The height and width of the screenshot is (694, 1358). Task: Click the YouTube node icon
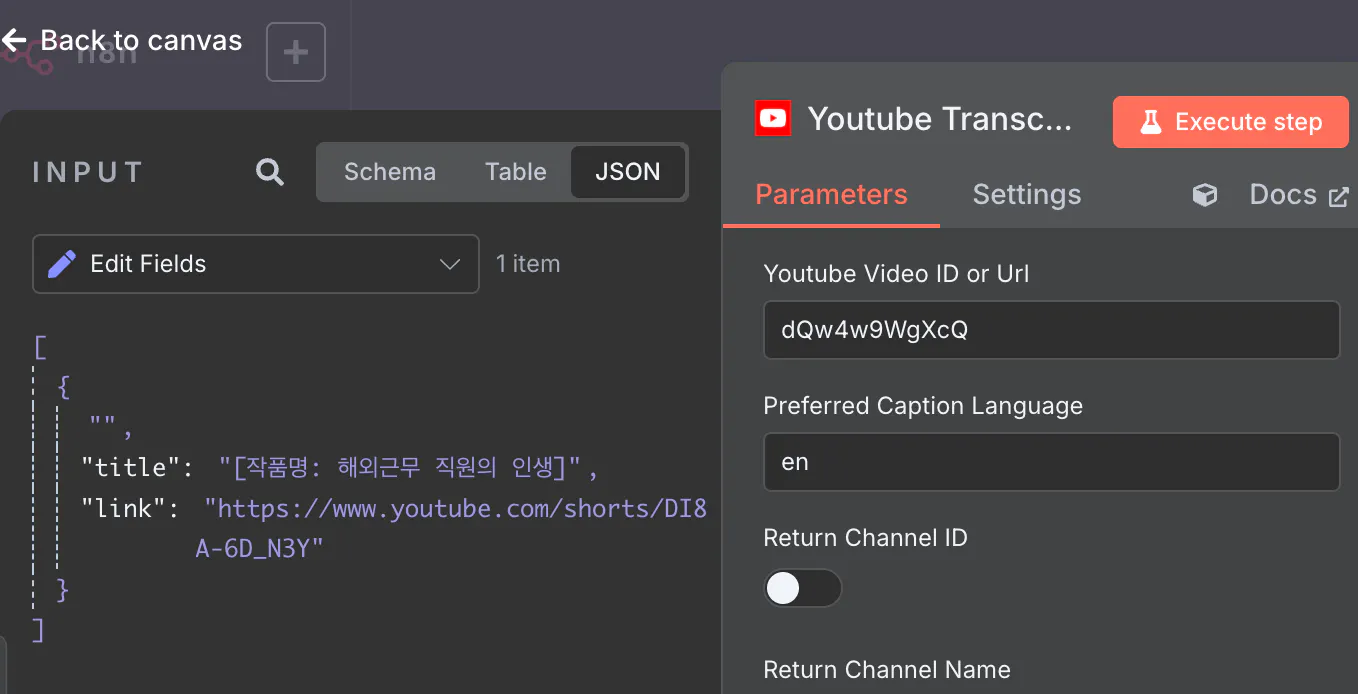click(773, 119)
